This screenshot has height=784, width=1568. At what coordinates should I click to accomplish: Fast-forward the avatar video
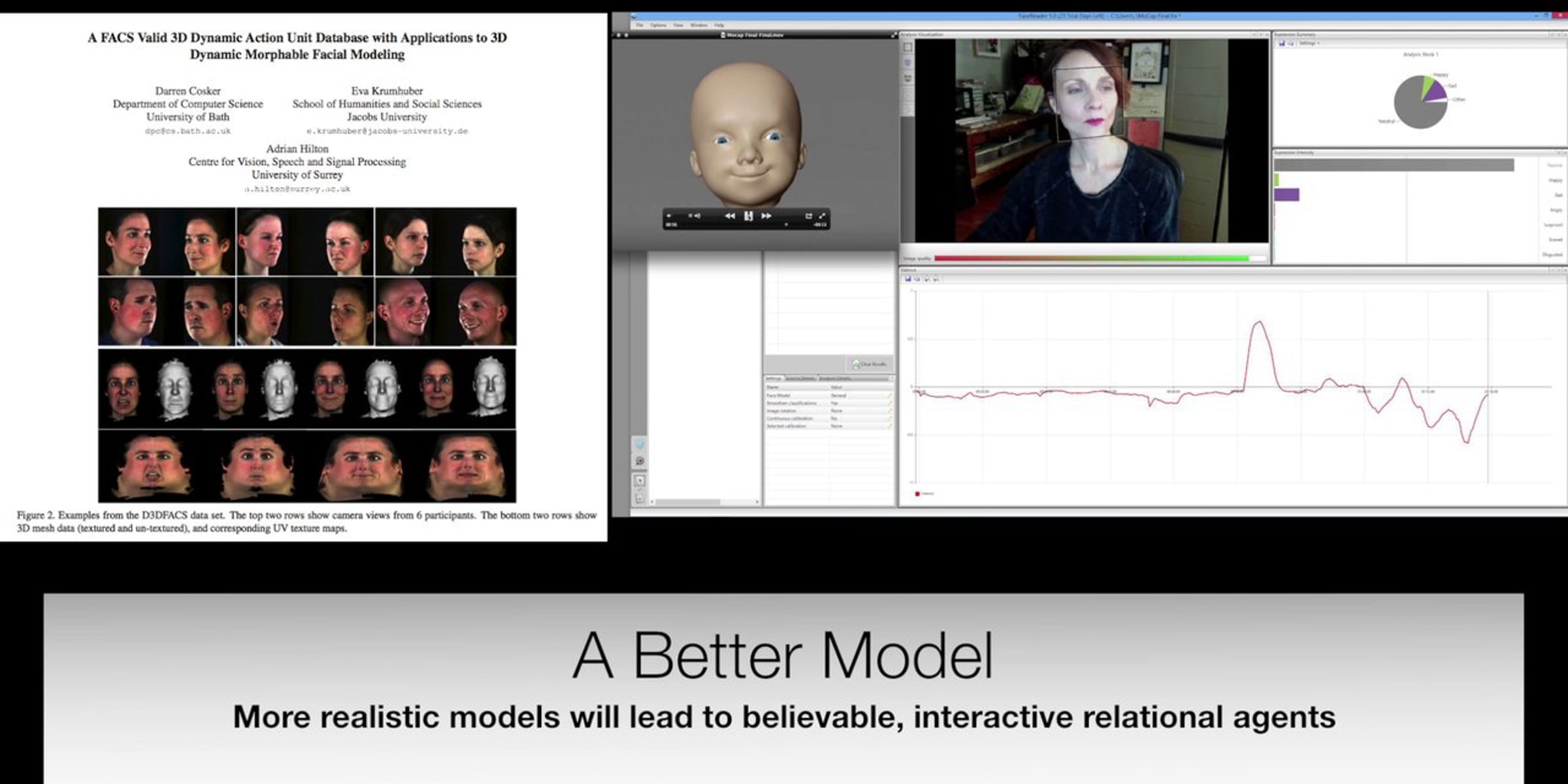coord(766,216)
